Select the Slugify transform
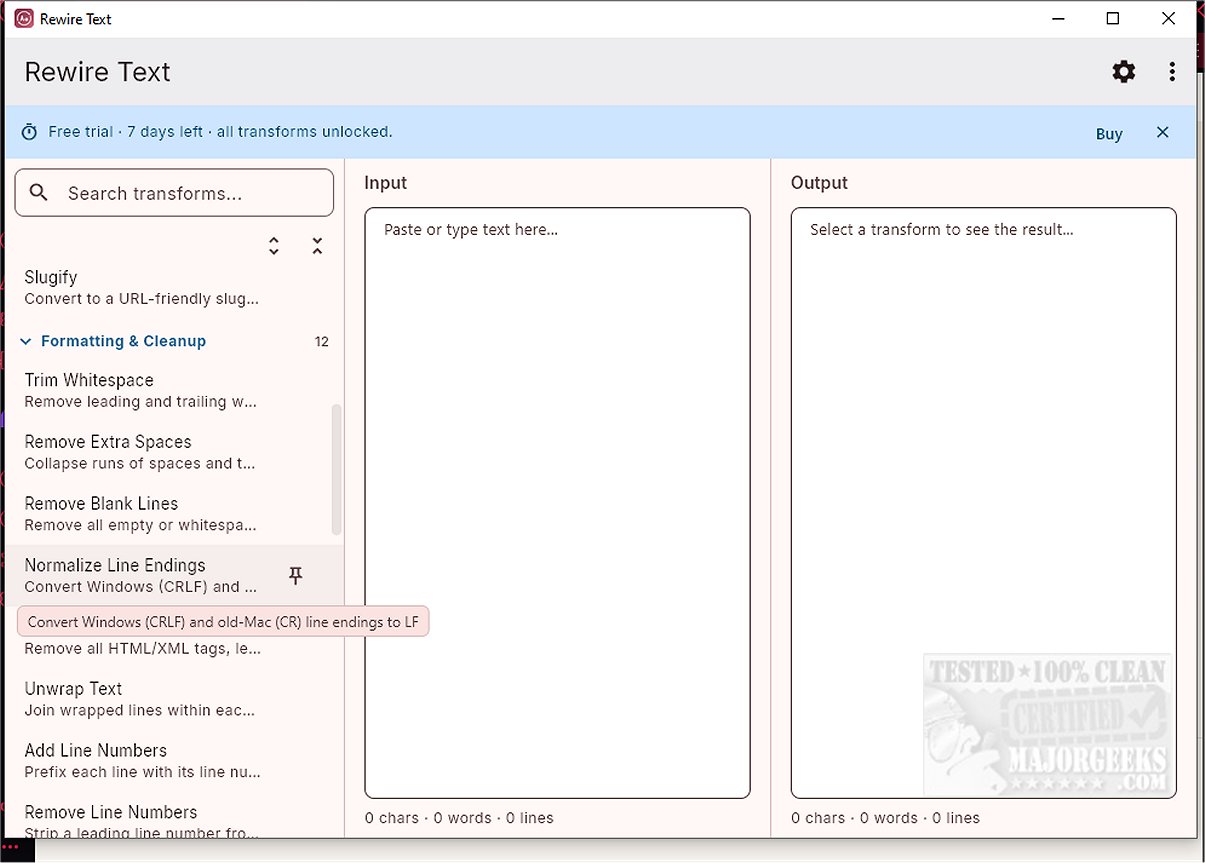Image resolution: width=1205 pixels, height=863 pixels. pyautogui.click(x=174, y=287)
